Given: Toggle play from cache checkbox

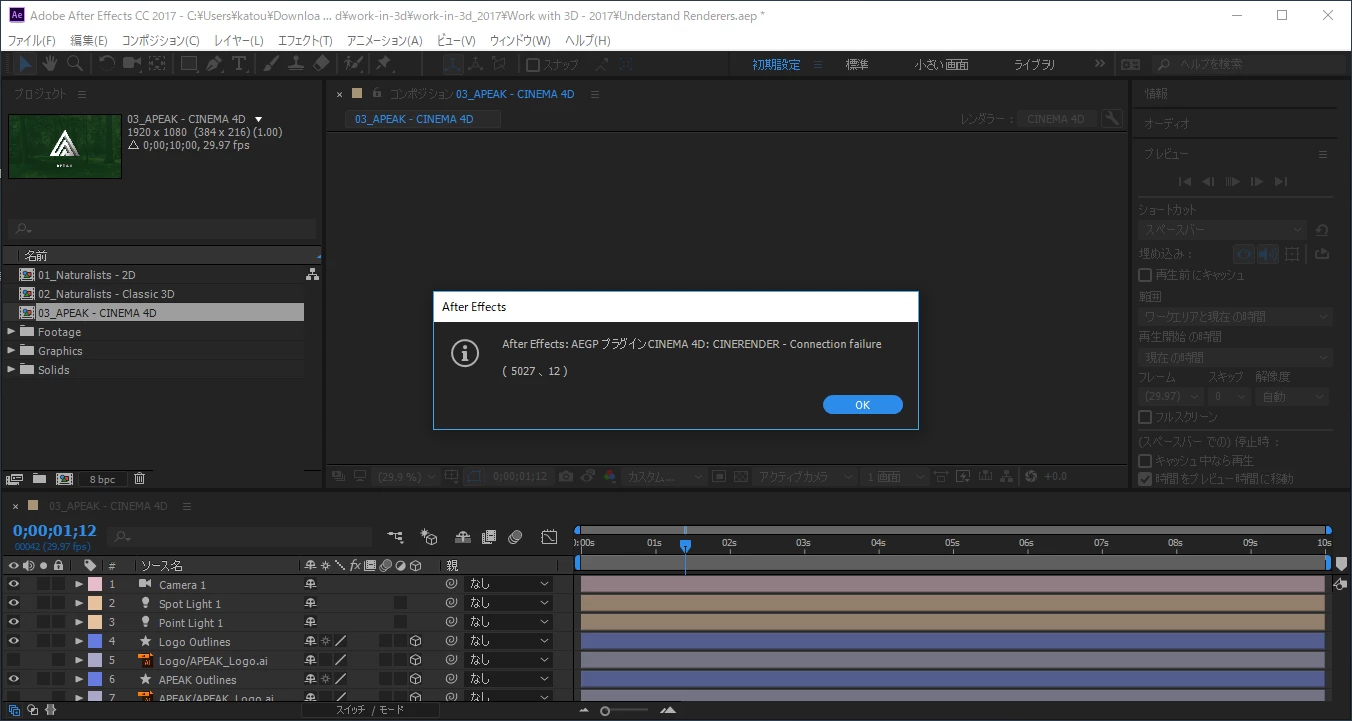Looking at the screenshot, I should point(1145,461).
